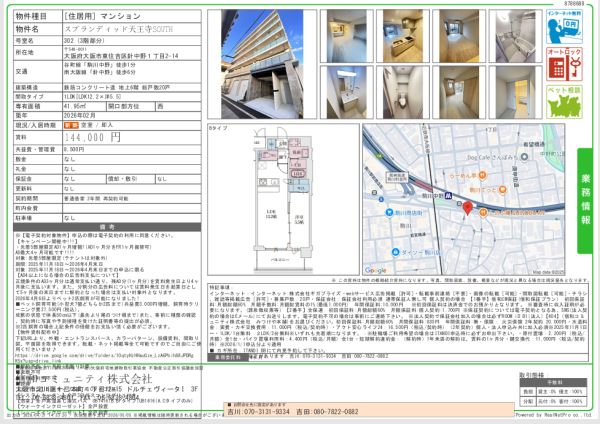Click the room number 302 (3階部分)
Screen dimensions: 600x424
[84, 41]
